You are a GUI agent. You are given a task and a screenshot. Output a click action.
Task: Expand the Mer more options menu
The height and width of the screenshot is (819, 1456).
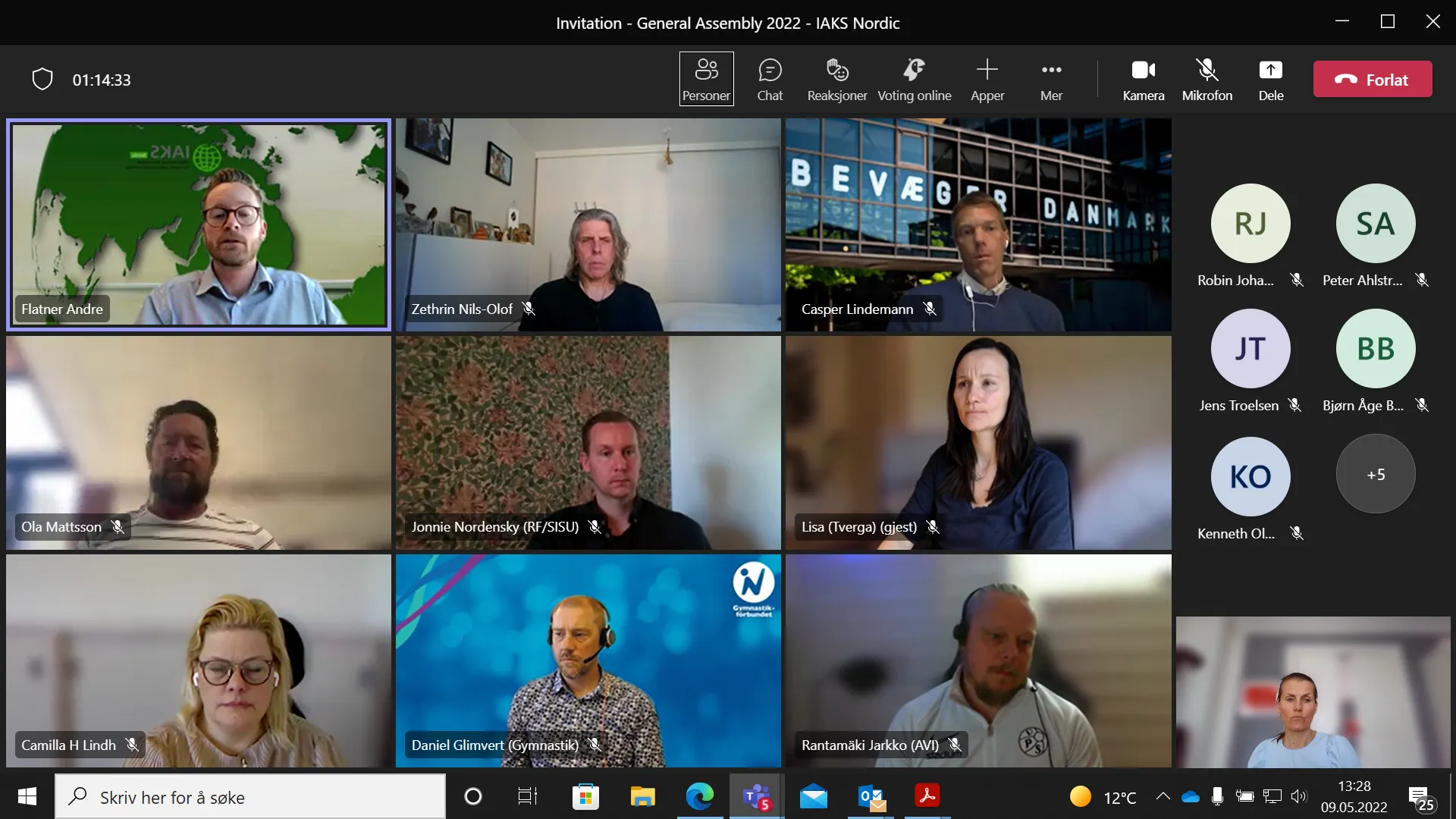[x=1051, y=79]
